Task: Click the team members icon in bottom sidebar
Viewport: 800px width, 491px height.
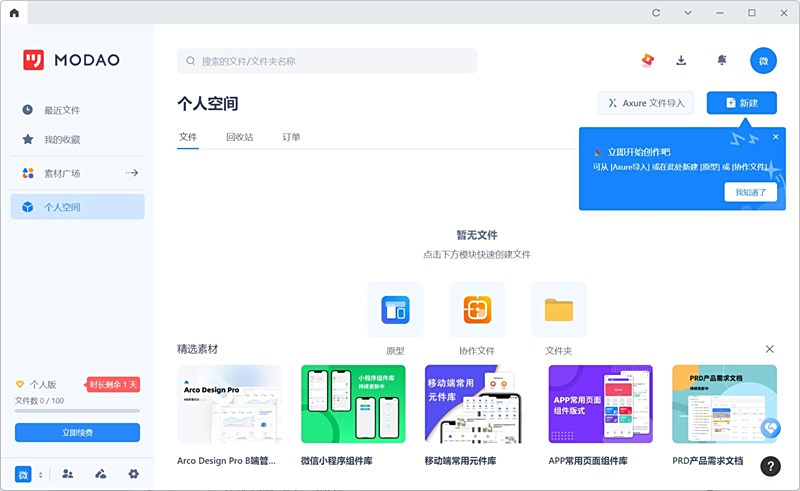Action: [x=68, y=474]
